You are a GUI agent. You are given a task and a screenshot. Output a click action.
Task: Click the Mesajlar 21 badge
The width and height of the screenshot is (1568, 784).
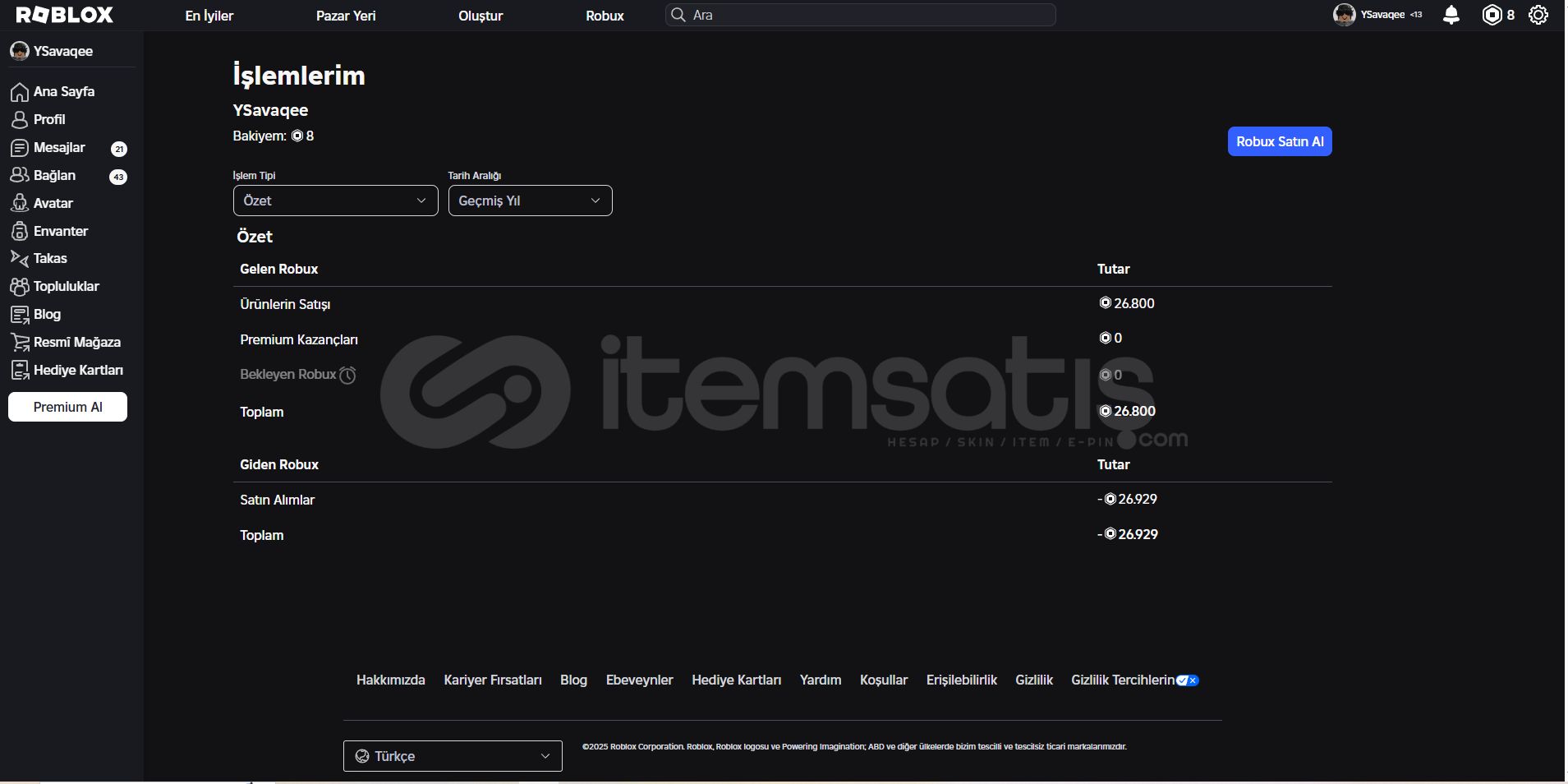point(119,149)
